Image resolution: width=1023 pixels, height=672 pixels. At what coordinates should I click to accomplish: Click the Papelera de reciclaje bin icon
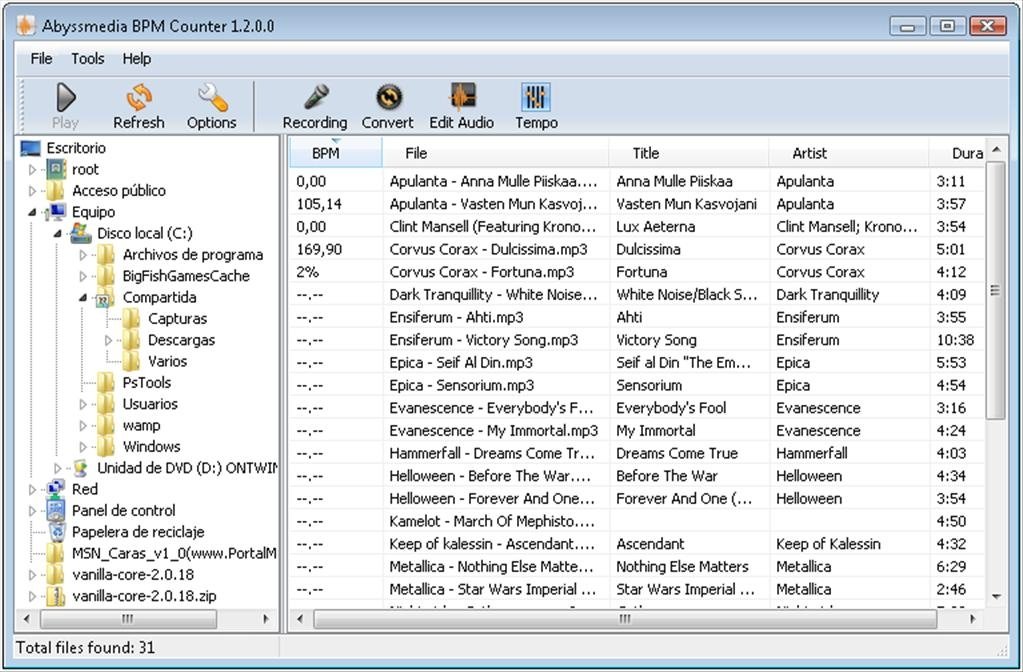pos(57,532)
